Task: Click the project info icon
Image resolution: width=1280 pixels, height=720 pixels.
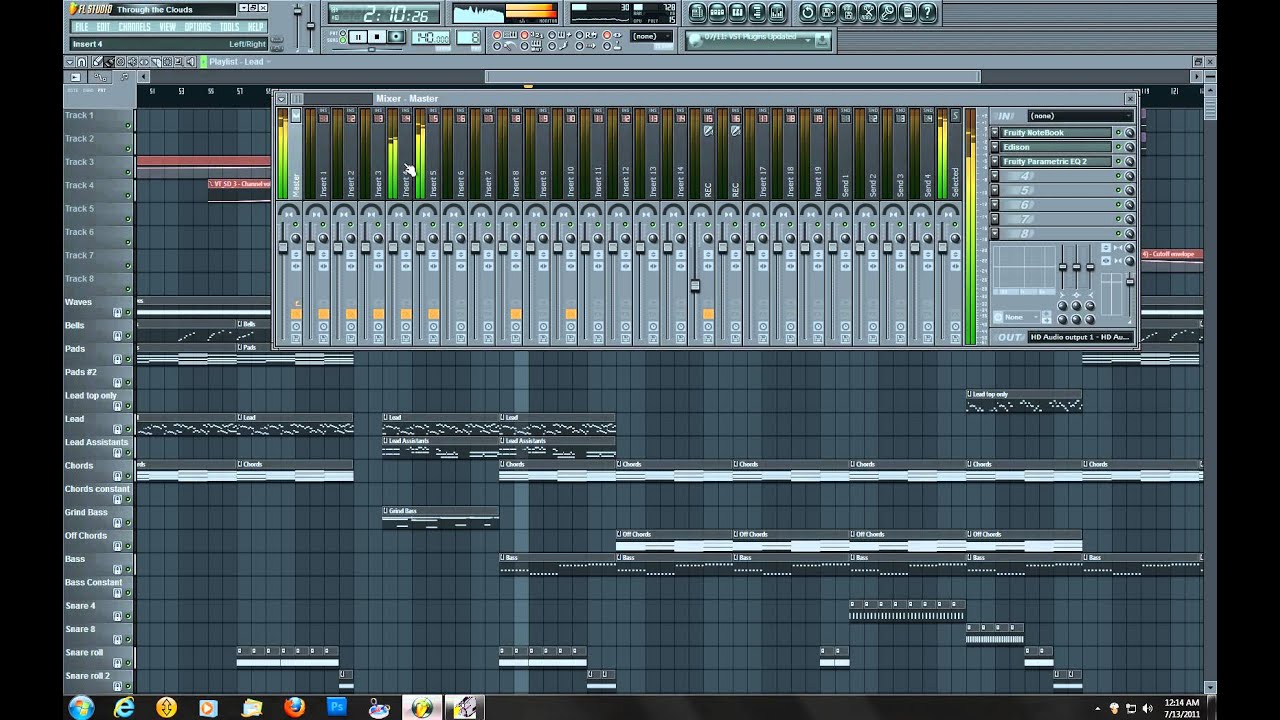Action: coord(907,12)
